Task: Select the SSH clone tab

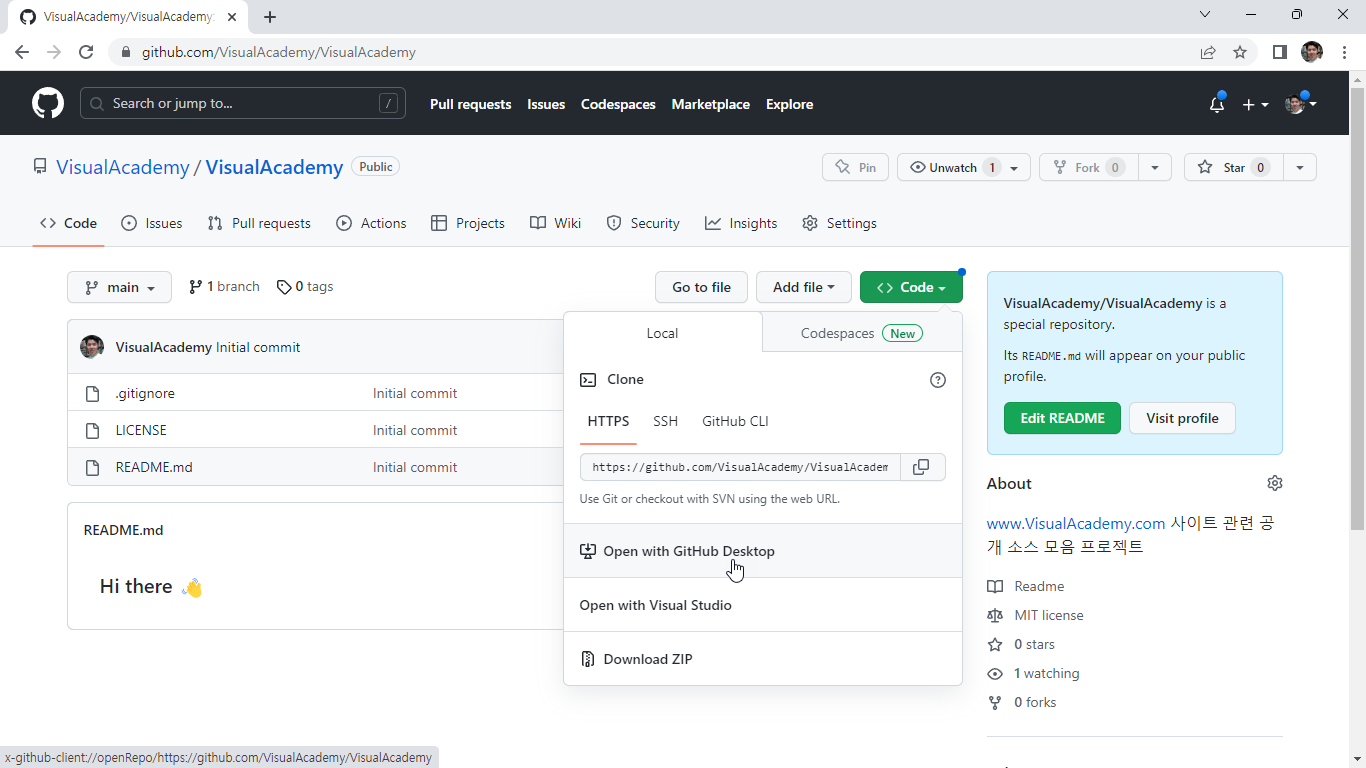Action: point(665,421)
